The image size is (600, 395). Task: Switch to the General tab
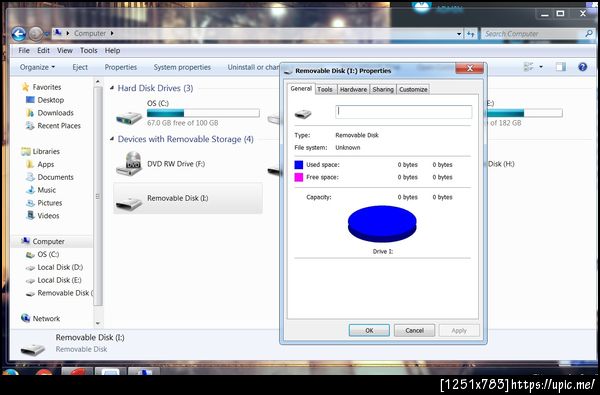pos(301,88)
